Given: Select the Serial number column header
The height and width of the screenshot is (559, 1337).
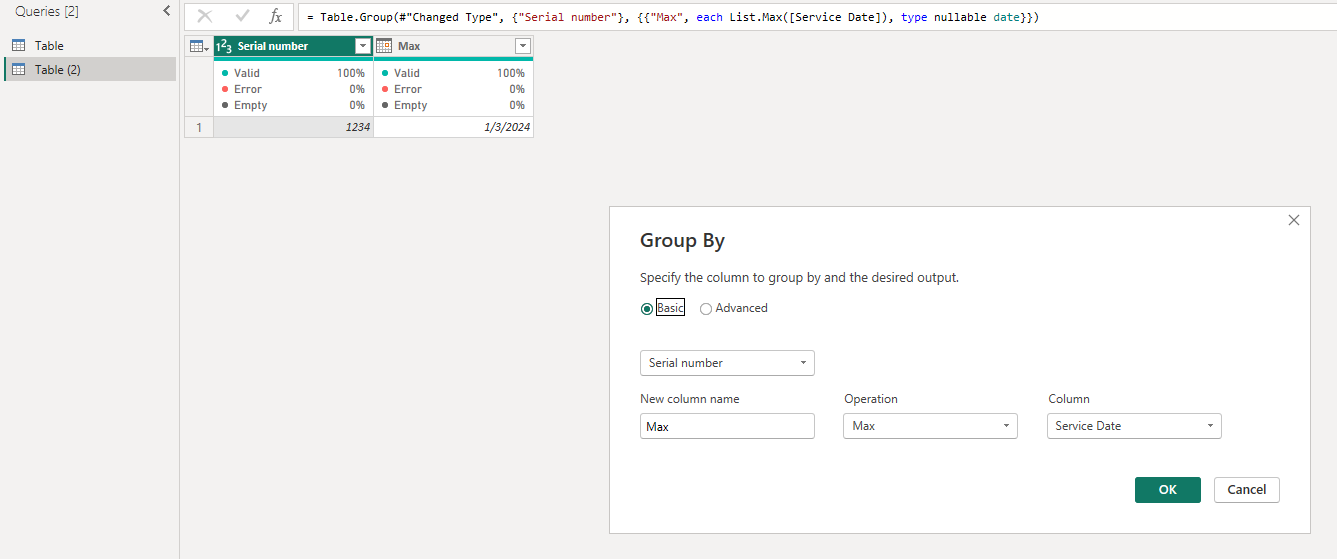Looking at the screenshot, I should (x=293, y=46).
